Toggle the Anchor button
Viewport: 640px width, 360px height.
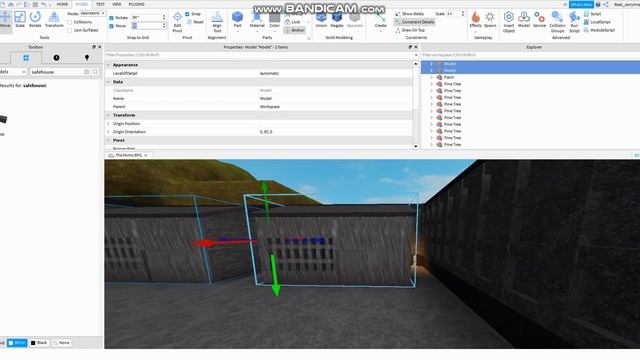294,30
